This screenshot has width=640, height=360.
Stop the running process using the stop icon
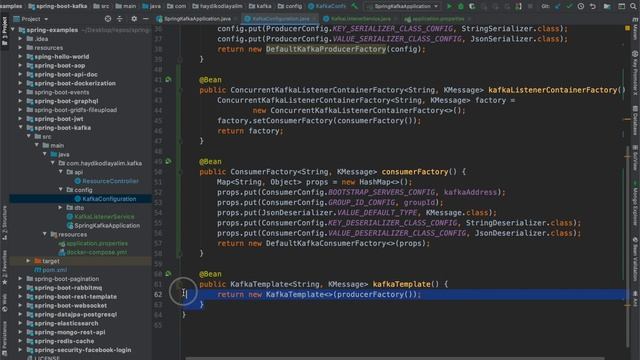coord(530,6)
